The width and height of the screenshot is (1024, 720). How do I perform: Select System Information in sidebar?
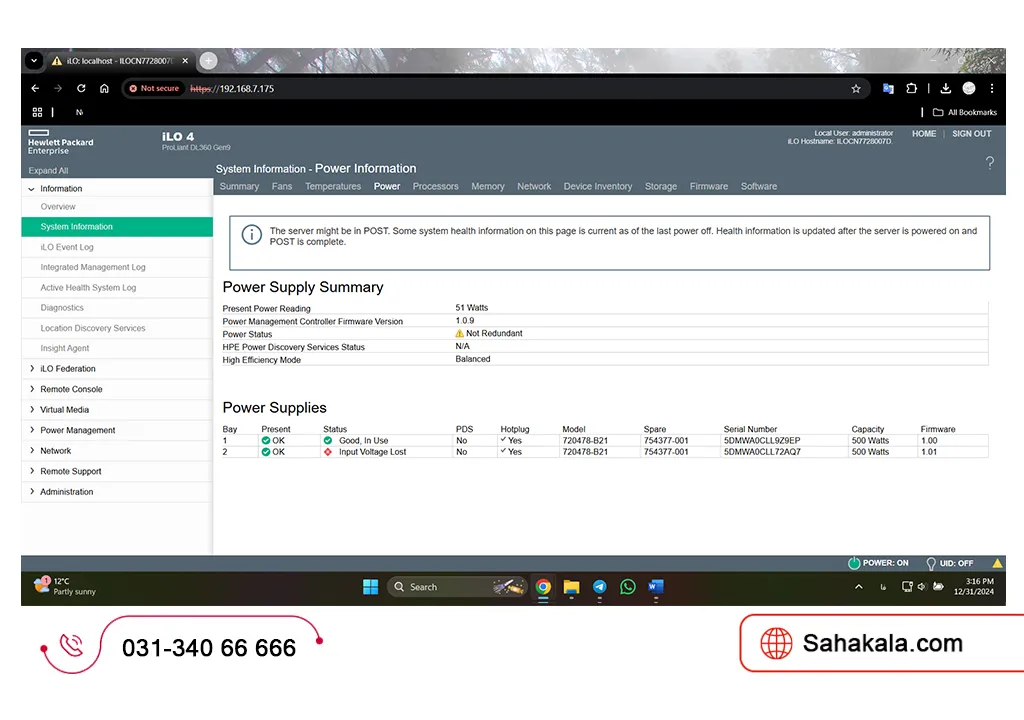(117, 227)
